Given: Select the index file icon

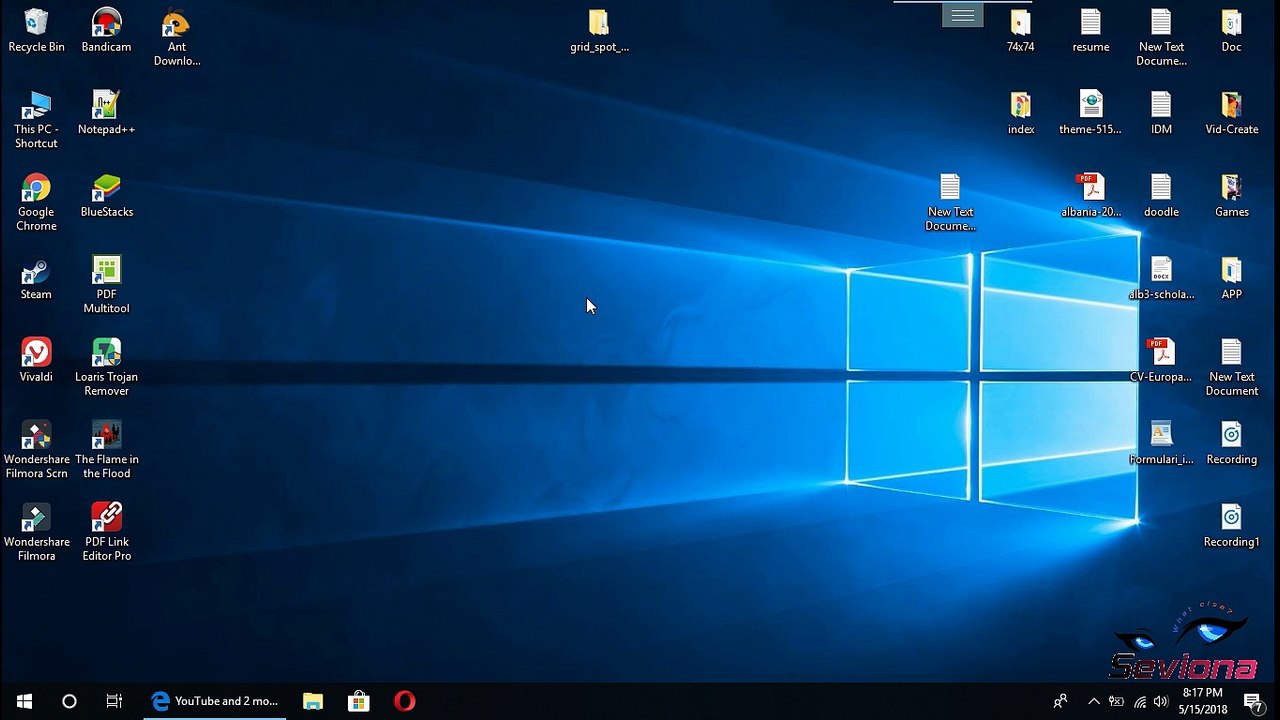Looking at the screenshot, I should pyautogui.click(x=1020, y=113).
